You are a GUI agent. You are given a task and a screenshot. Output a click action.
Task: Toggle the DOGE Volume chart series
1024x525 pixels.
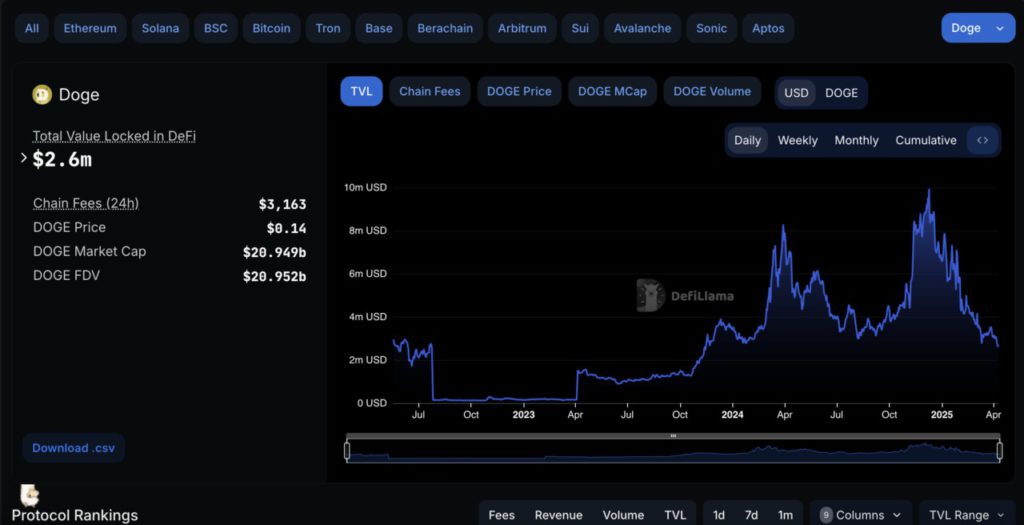pos(712,91)
